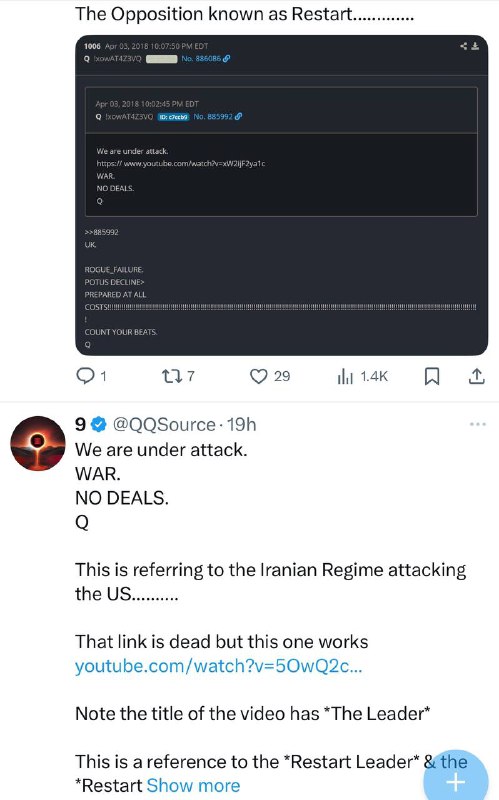Open post link No. 886086
Image resolution: width=499 pixels, height=800 pixels.
pyautogui.click(x=206, y=59)
